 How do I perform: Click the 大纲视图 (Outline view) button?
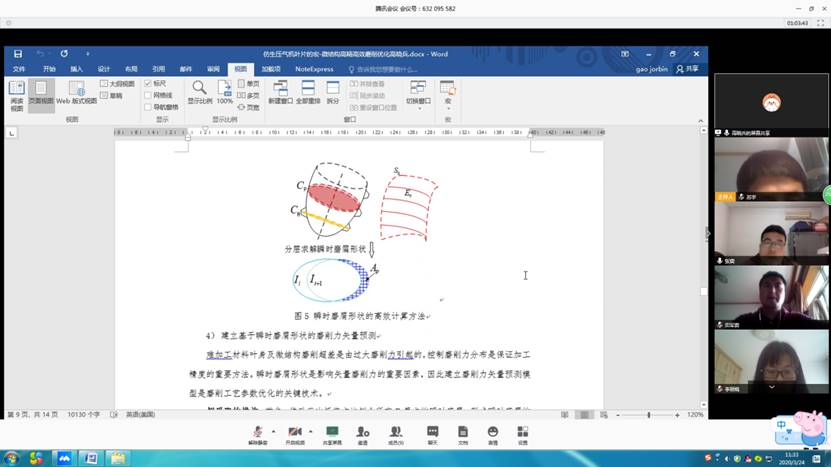coord(115,83)
